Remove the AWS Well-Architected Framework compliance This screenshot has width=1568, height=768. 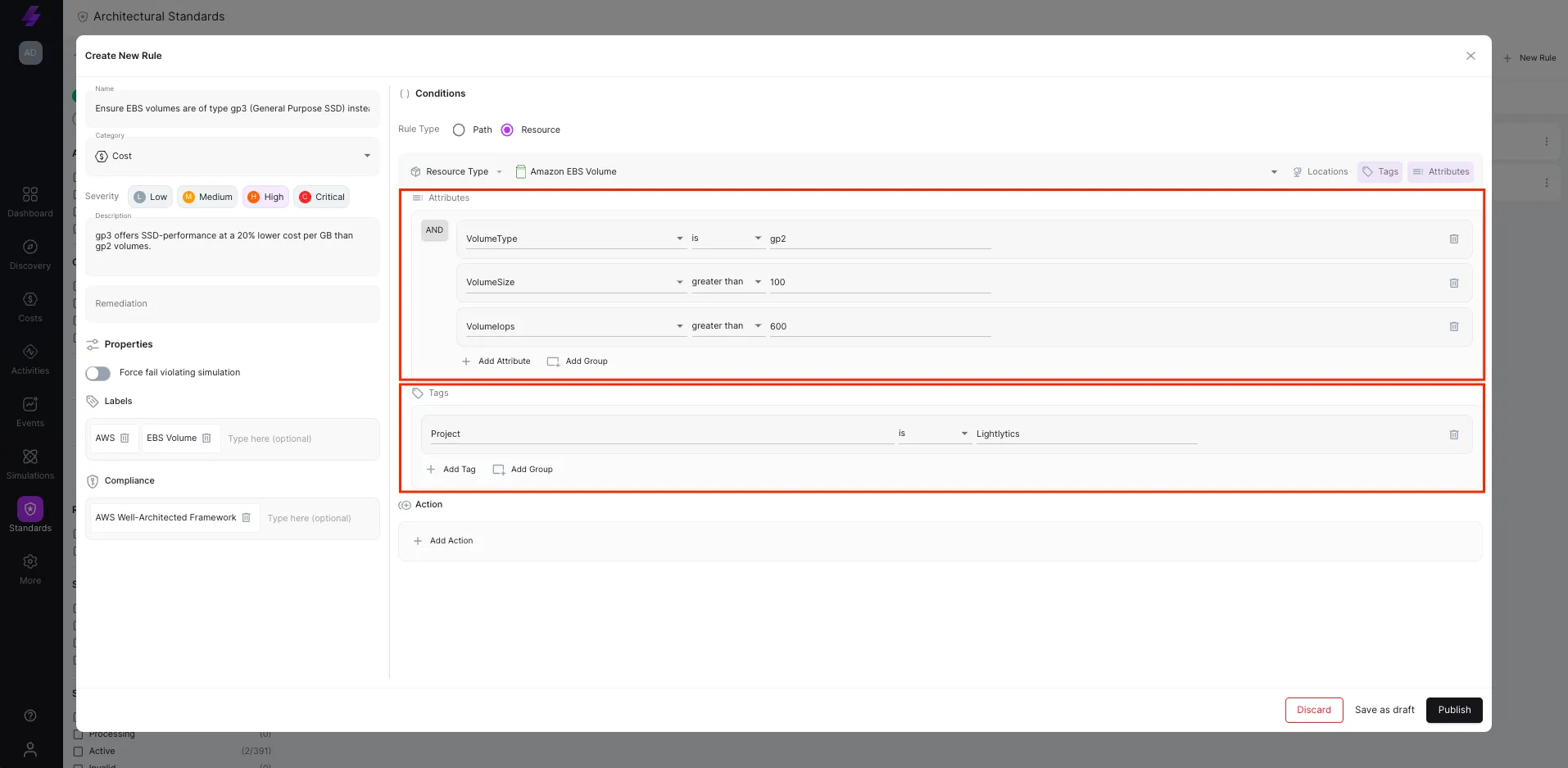(246, 517)
